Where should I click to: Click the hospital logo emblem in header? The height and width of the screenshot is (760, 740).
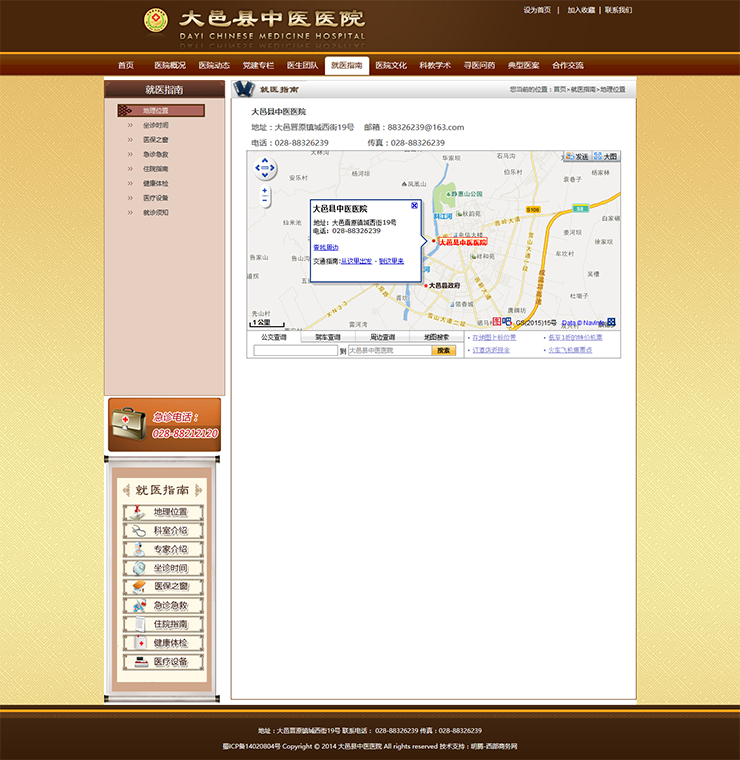point(156,20)
